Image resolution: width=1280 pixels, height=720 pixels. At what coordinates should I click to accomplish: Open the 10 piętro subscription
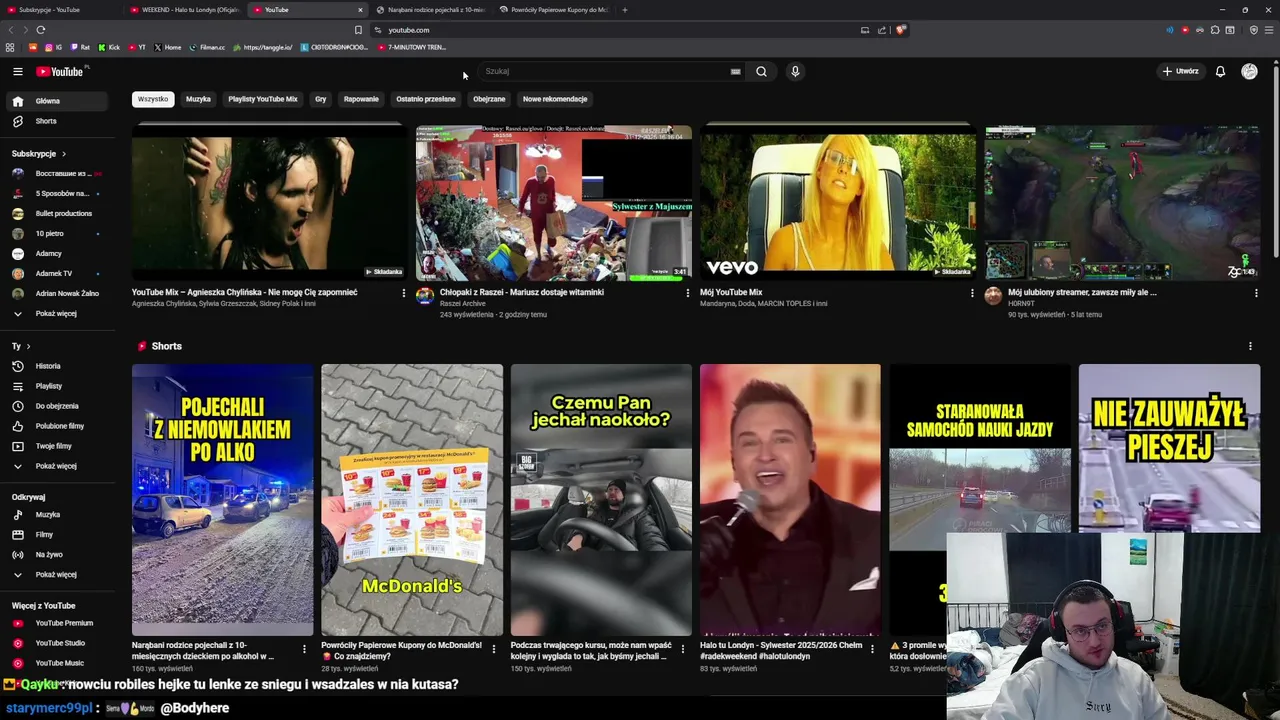(59, 233)
